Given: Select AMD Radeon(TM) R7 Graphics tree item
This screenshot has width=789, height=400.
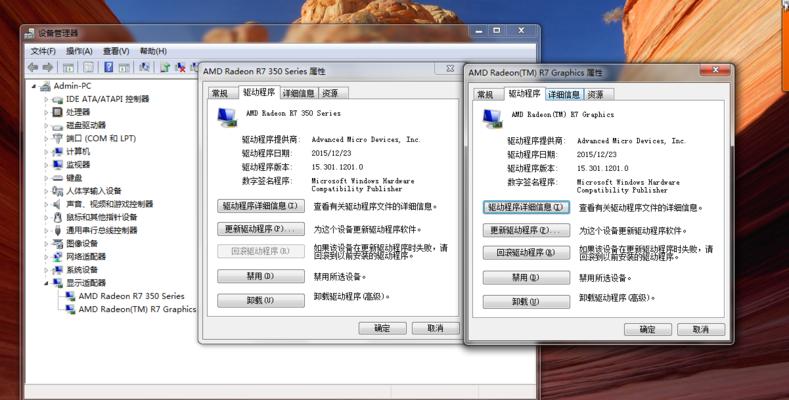Looking at the screenshot, I should [x=137, y=309].
